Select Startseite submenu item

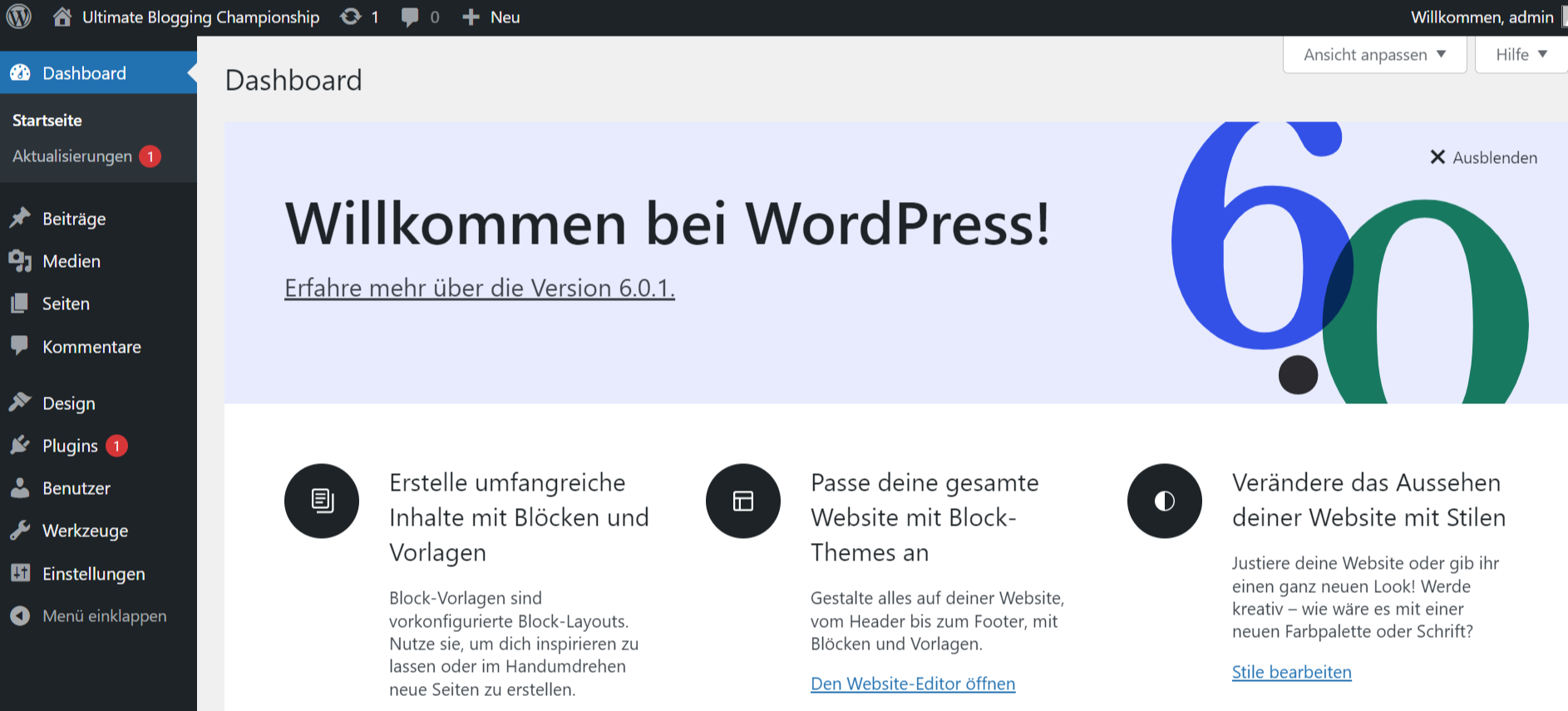click(47, 120)
